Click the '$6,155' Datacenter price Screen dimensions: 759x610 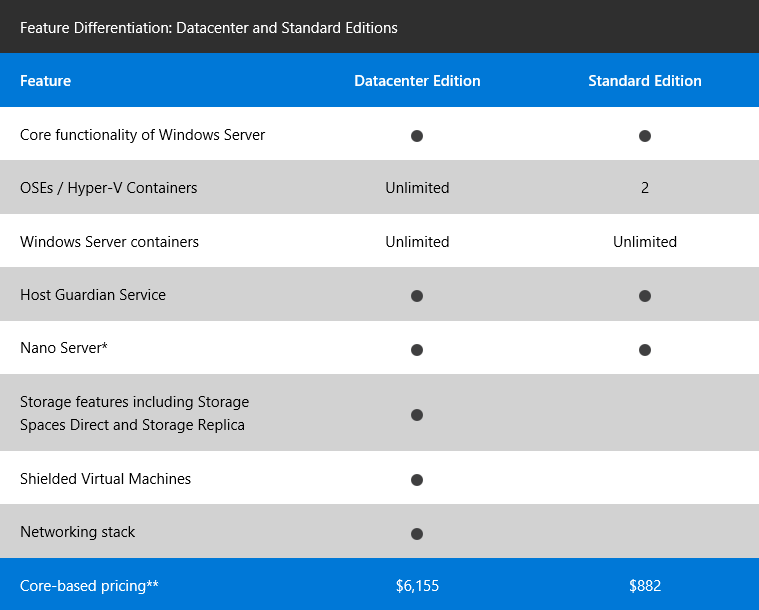point(417,586)
